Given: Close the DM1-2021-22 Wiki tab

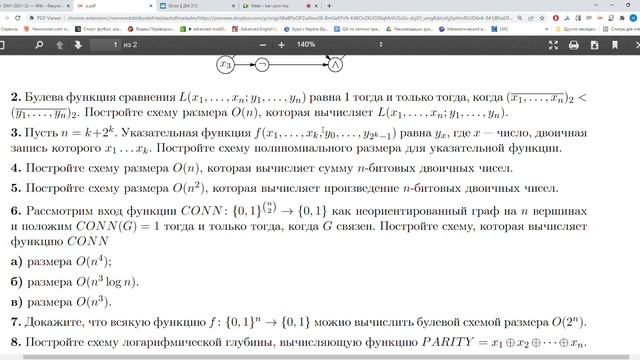Looking at the screenshot, I should coord(68,6).
